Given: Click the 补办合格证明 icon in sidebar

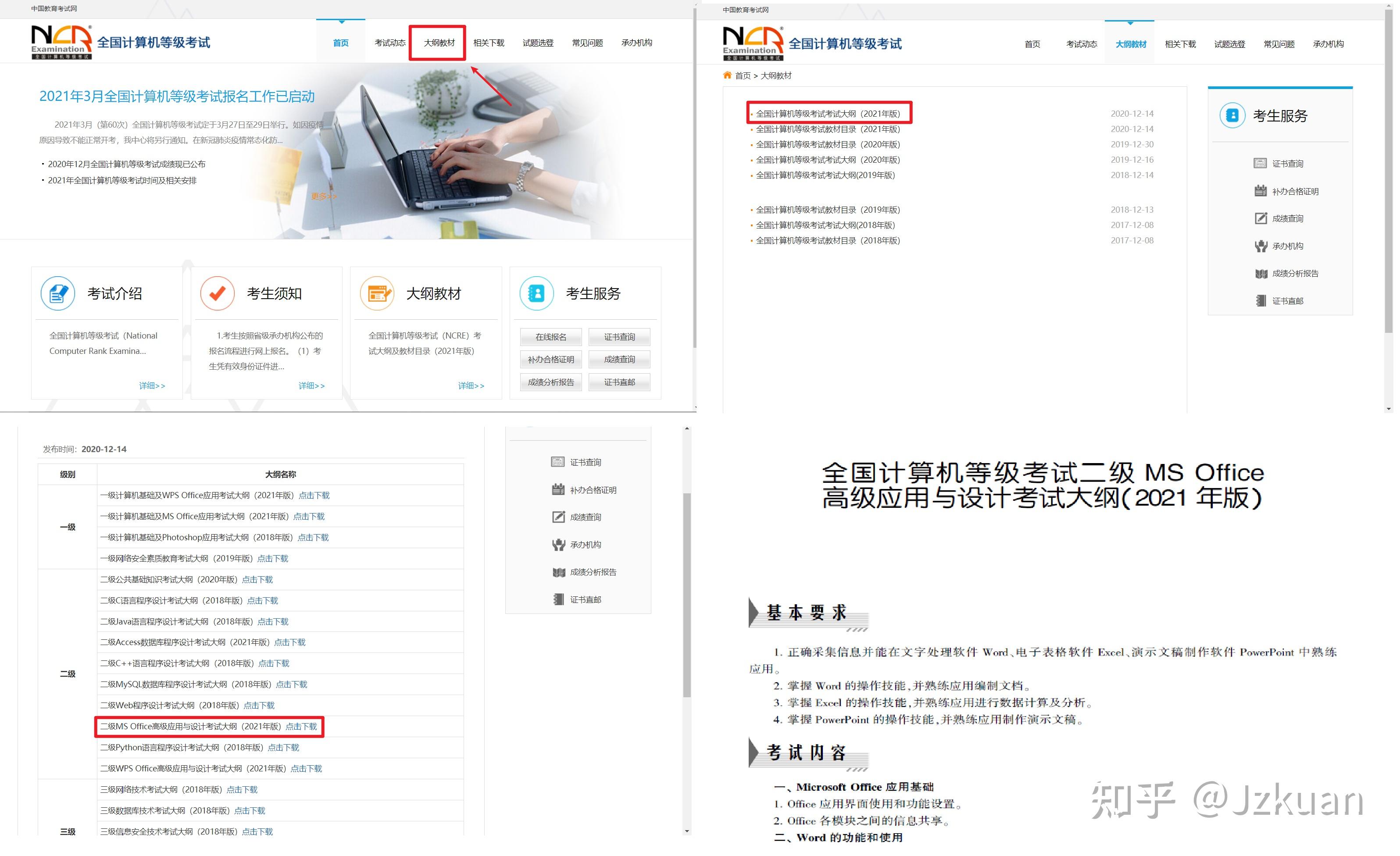Looking at the screenshot, I should click(1260, 191).
